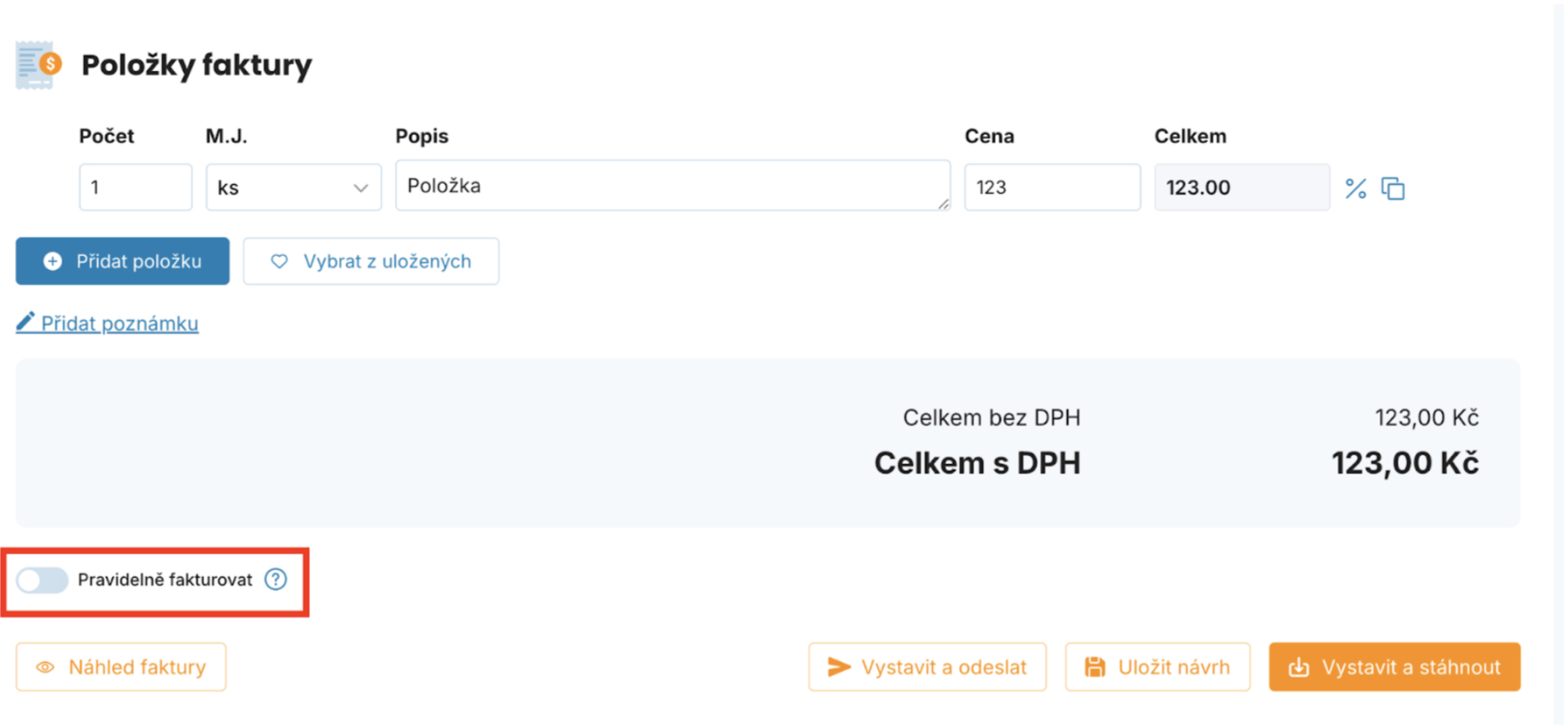
Task: Click the Cena price input field
Action: pyautogui.click(x=1051, y=188)
